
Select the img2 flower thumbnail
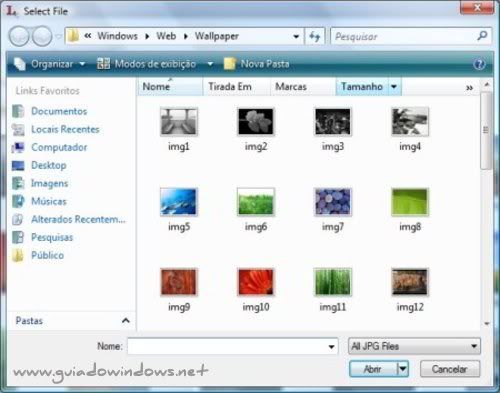click(x=256, y=121)
